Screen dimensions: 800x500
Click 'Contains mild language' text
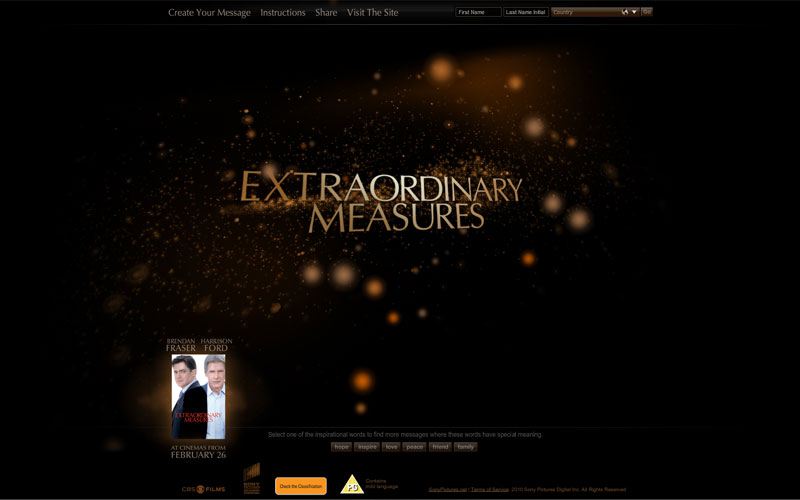tap(382, 484)
